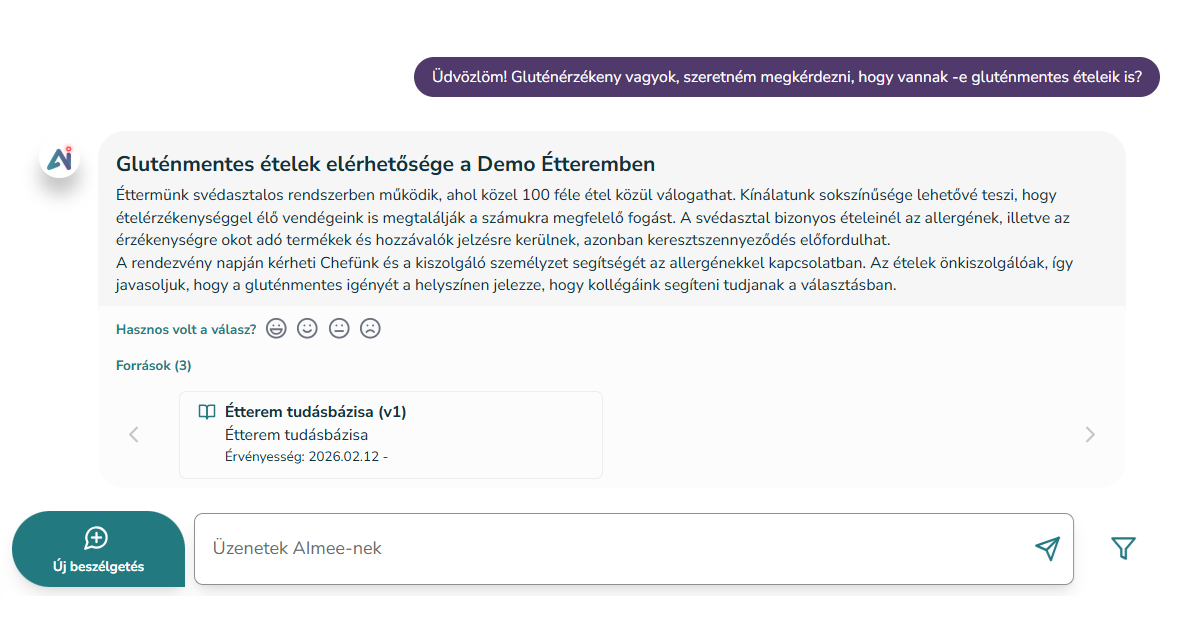This screenshot has width=1204, height=618.
Task: Start a new chat via Új beszélgetés label
Action: 98,566
